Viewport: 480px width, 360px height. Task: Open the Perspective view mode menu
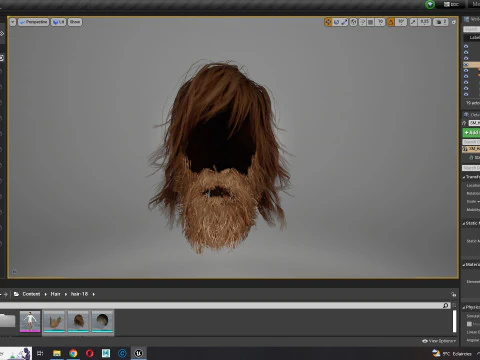33,22
